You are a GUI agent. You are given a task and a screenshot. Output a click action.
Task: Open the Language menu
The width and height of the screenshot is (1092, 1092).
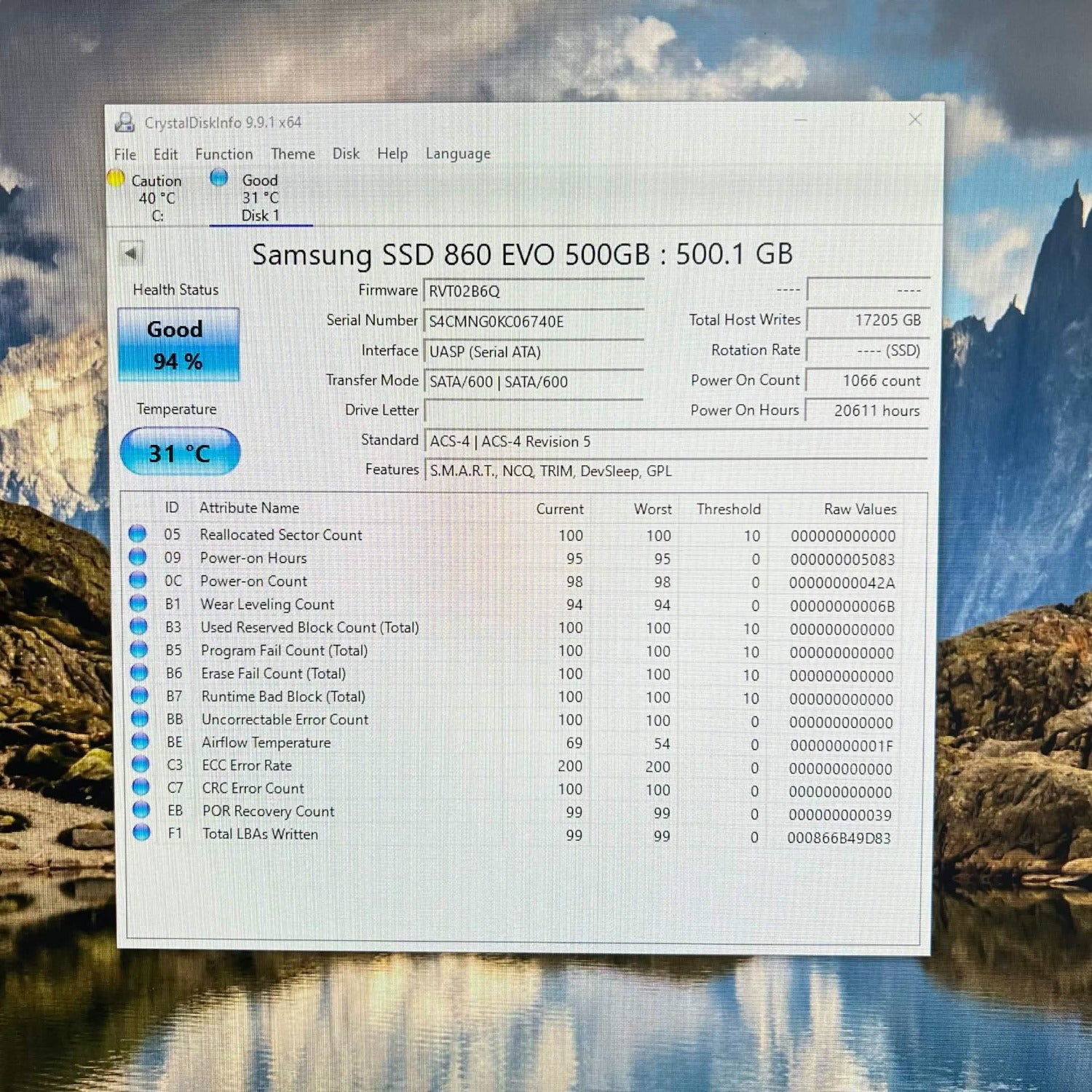tap(458, 154)
